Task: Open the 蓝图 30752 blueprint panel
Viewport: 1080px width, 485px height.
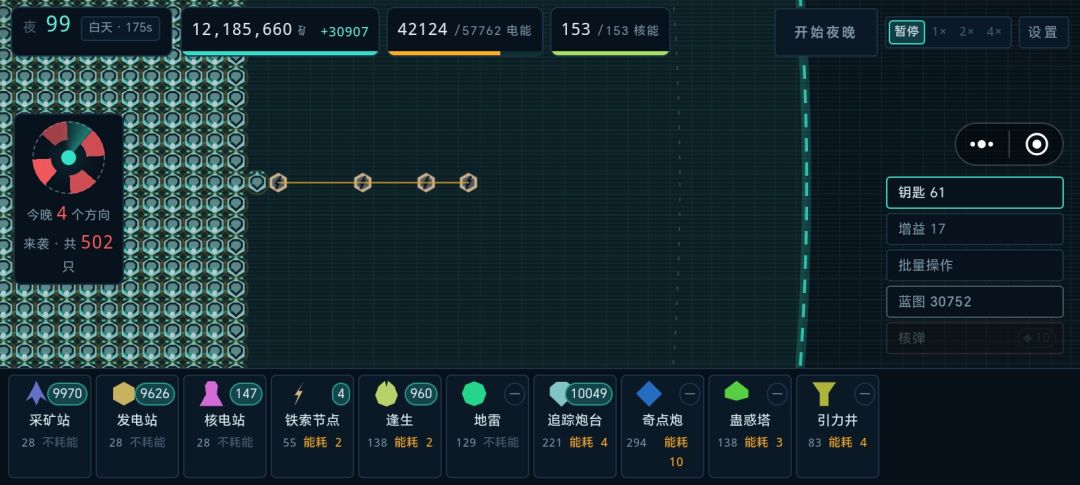Action: (x=975, y=302)
